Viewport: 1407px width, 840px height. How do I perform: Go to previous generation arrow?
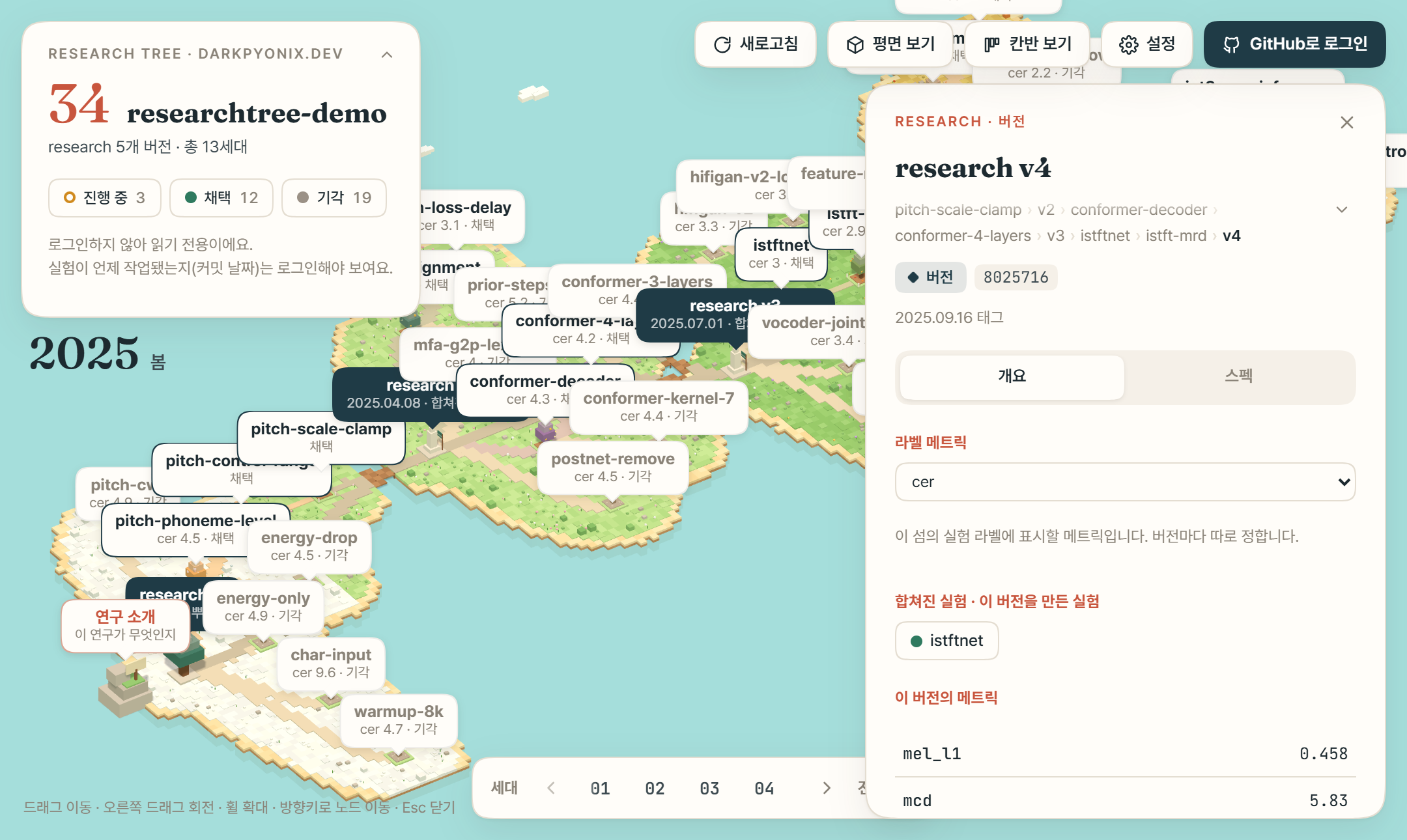point(551,789)
